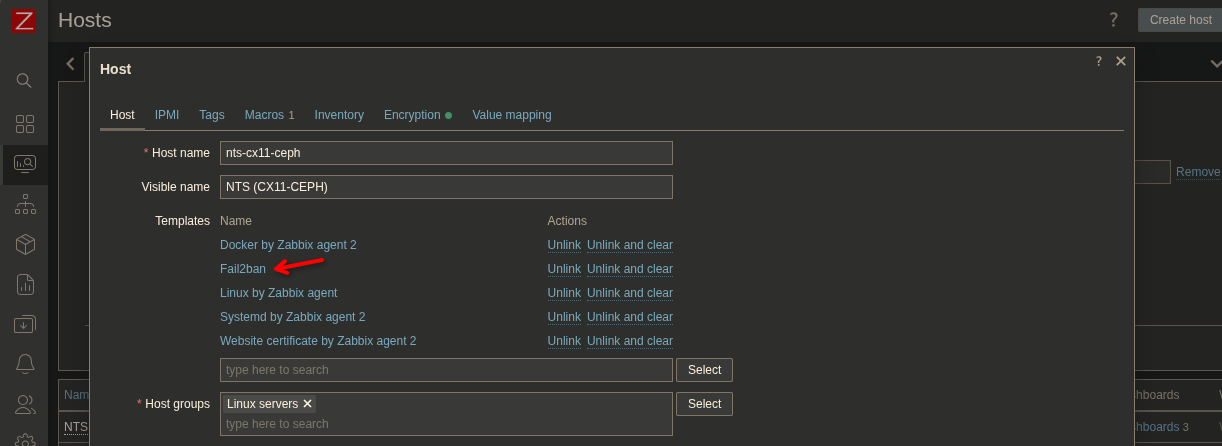This screenshot has width=1222, height=446.
Task: Click the Create host button
Action: pos(1180,20)
